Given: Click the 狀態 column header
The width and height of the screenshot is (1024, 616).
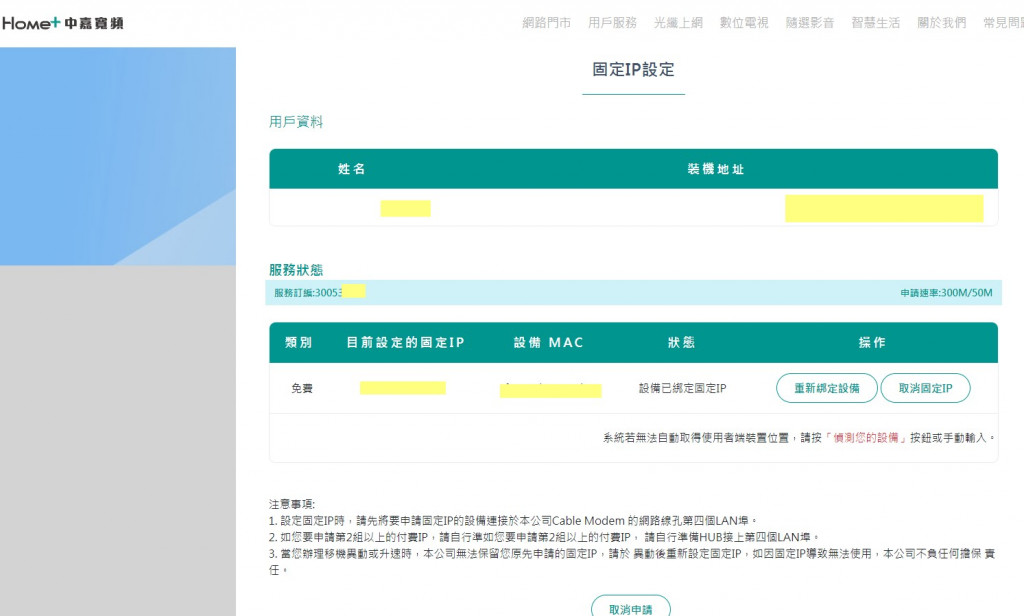Looking at the screenshot, I should [681, 342].
